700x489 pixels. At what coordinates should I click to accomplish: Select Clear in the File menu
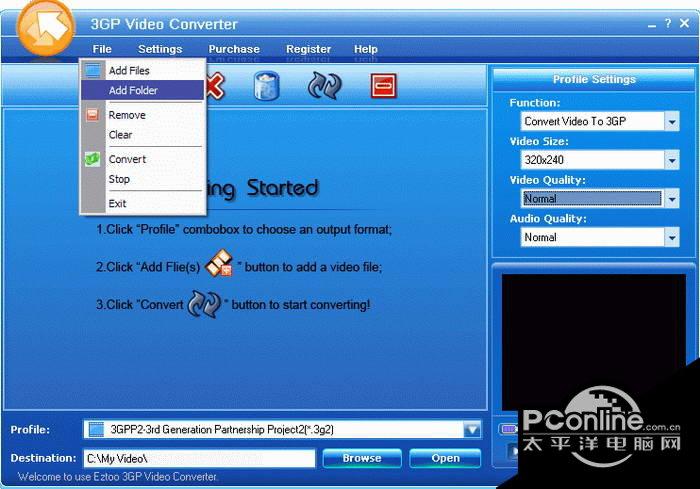[x=143, y=134]
